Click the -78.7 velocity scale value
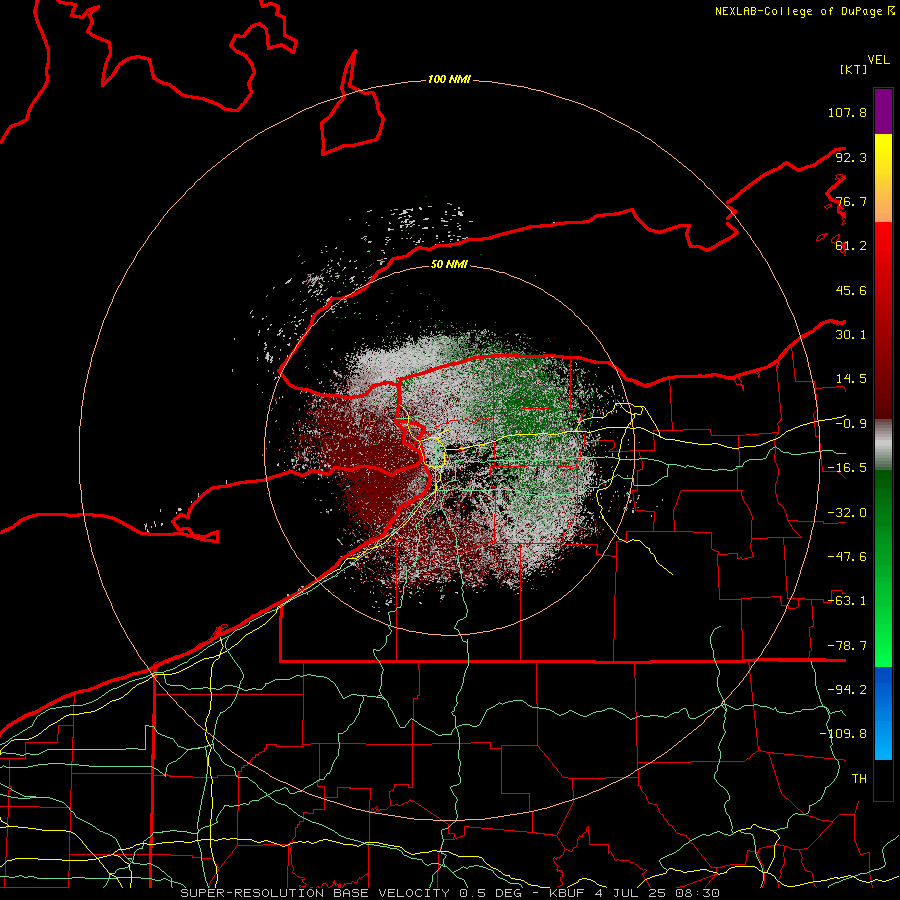The width and height of the screenshot is (900, 900). [847, 646]
